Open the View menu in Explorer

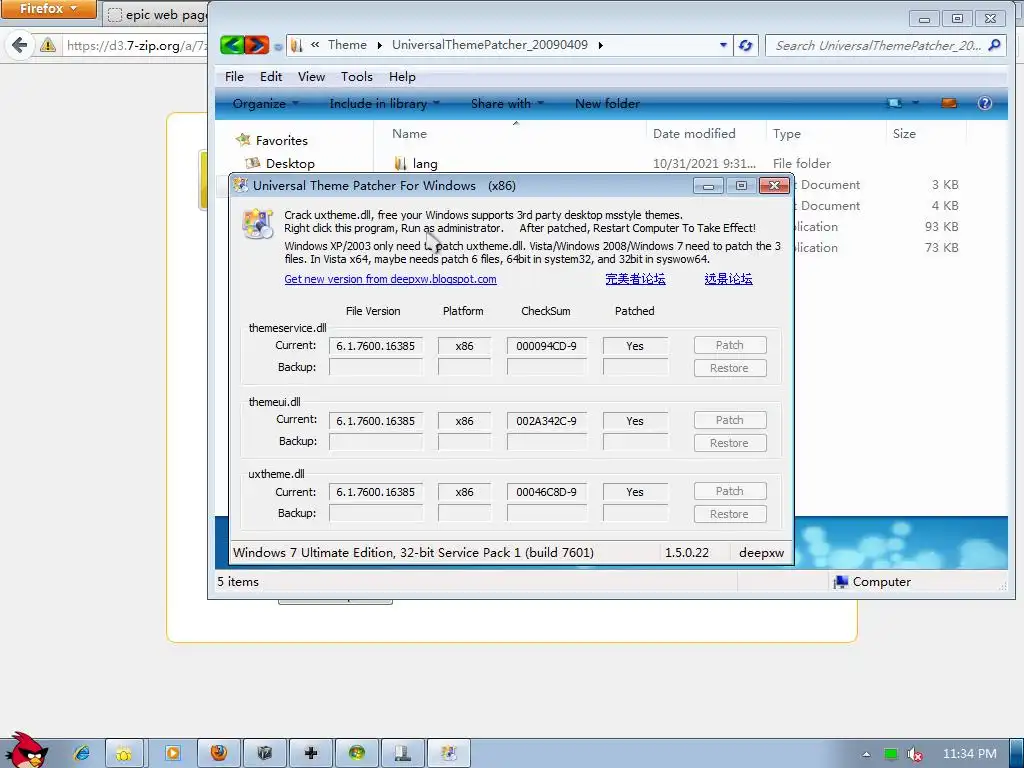(x=311, y=76)
